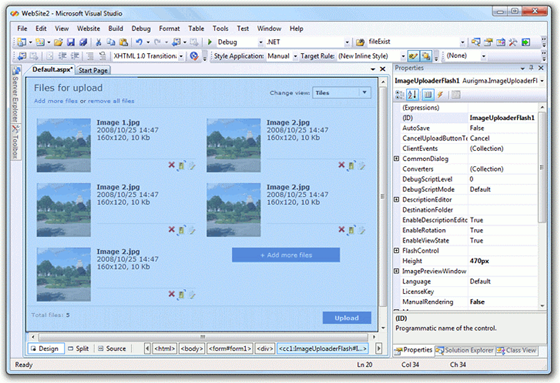Viewport: 560px width, 383px height.
Task: Expand the ImagePreviewWindow property group
Action: pos(396,271)
